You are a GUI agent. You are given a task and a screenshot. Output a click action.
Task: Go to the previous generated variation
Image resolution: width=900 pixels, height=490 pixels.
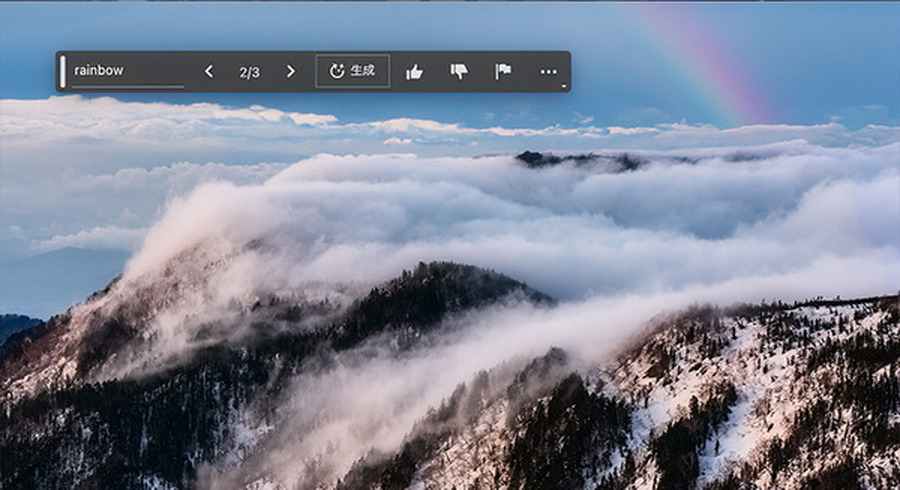pos(209,71)
